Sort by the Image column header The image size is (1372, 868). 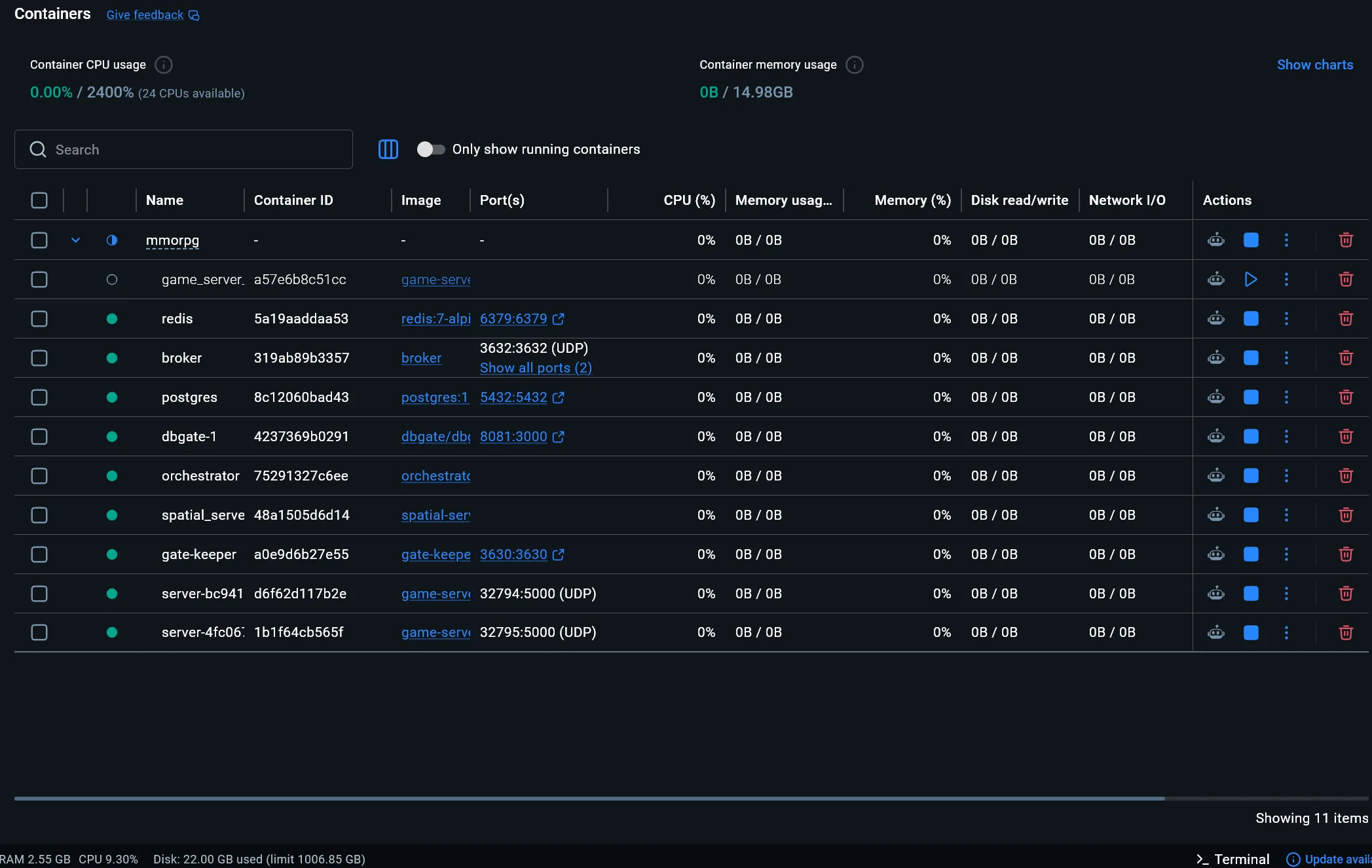pyautogui.click(x=421, y=200)
